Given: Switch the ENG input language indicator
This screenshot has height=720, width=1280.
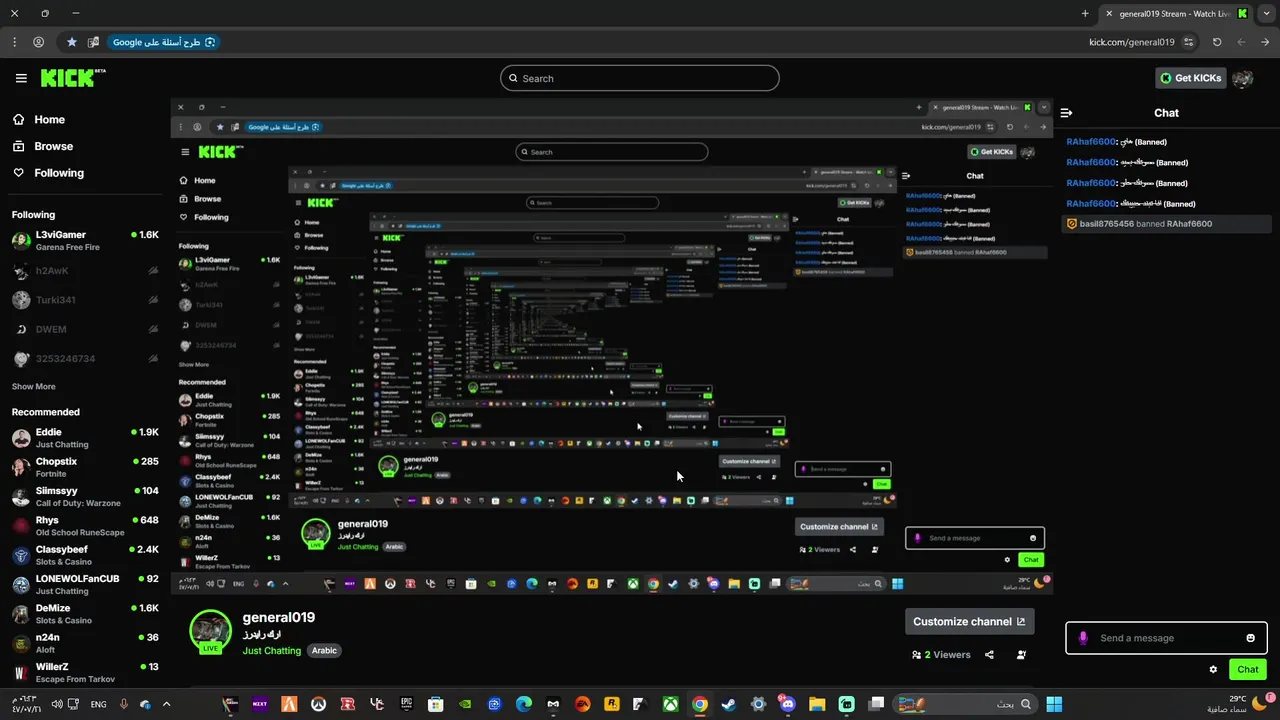Looking at the screenshot, I should click(98, 704).
